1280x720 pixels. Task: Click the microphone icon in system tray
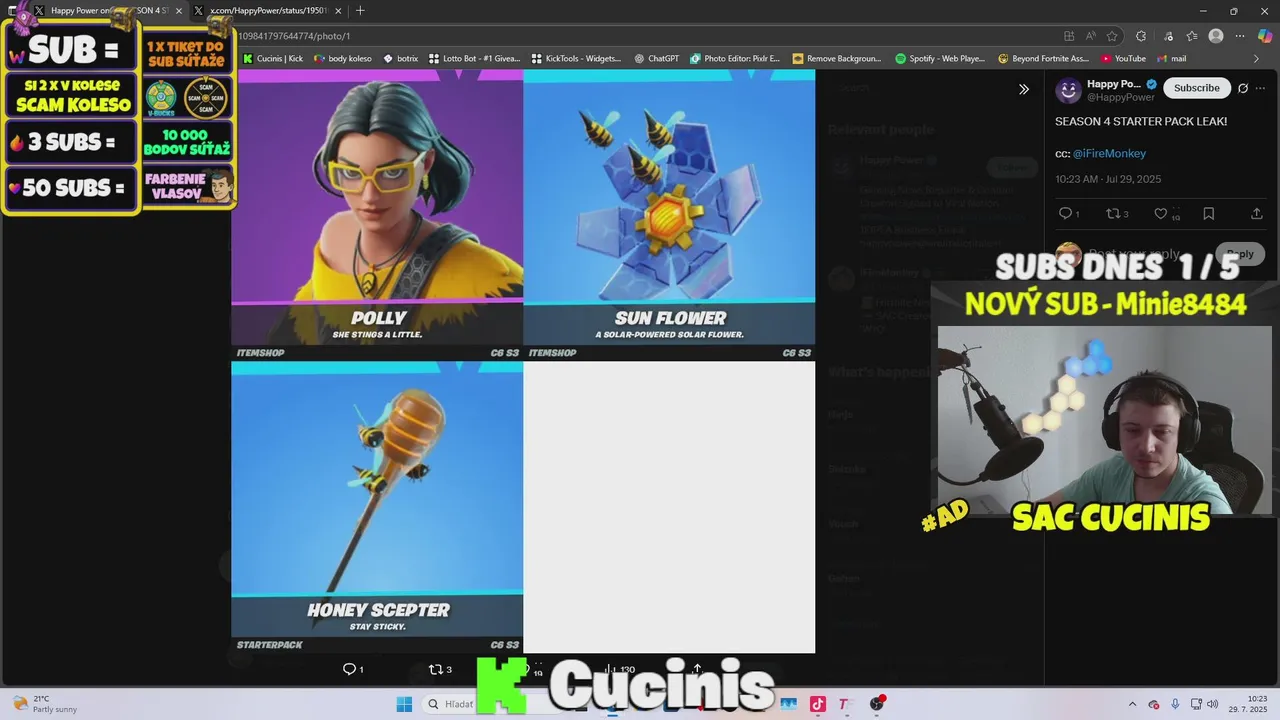tap(1175, 704)
